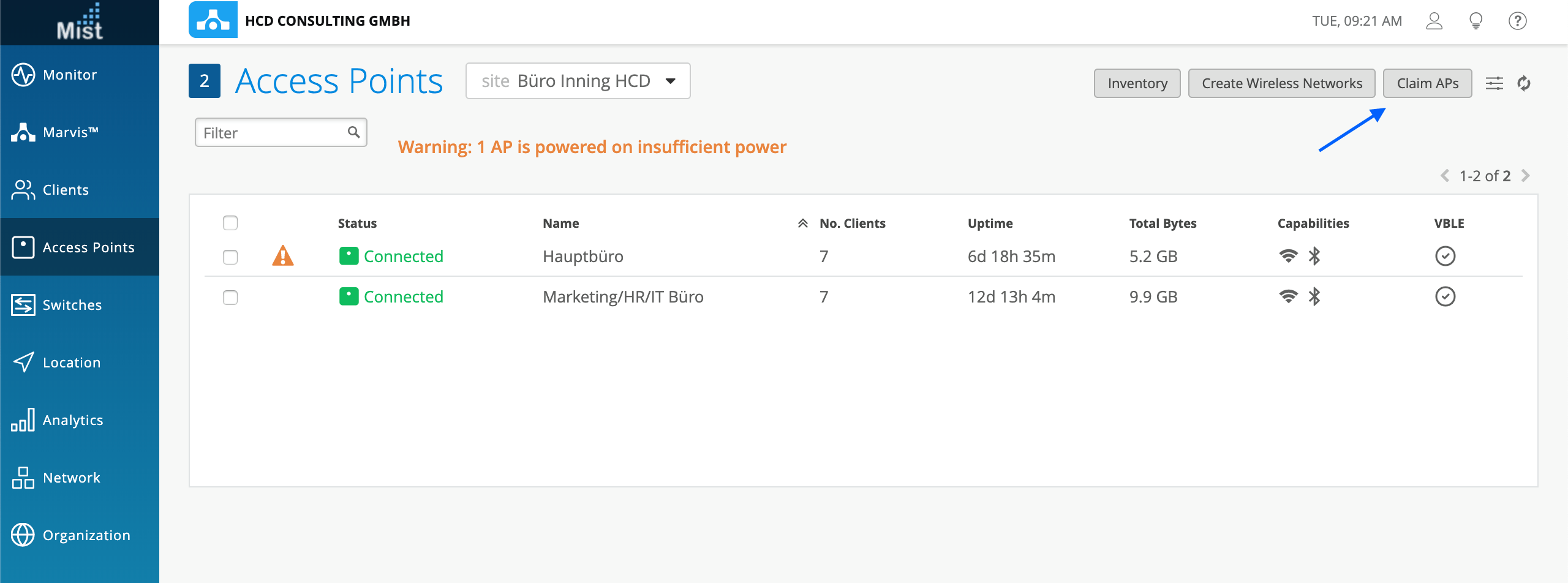Viewport: 1568px width, 583px height.
Task: Sort by the No. Clients column arrow
Action: tap(802, 224)
